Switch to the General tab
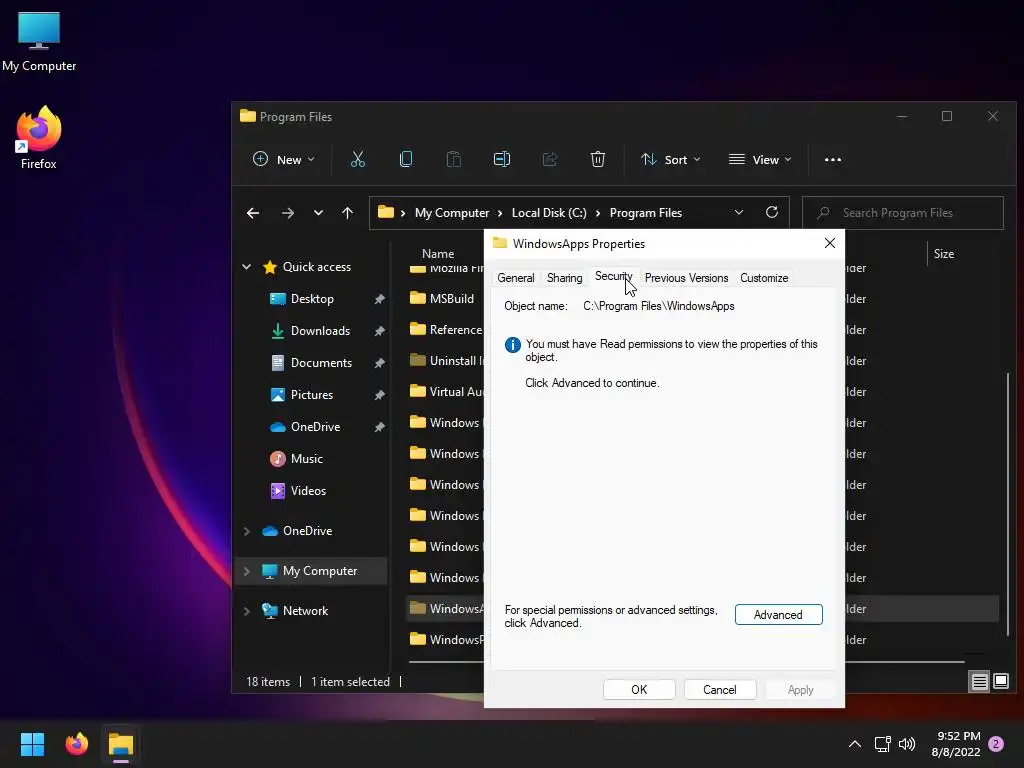The height and width of the screenshot is (768, 1024). point(516,278)
